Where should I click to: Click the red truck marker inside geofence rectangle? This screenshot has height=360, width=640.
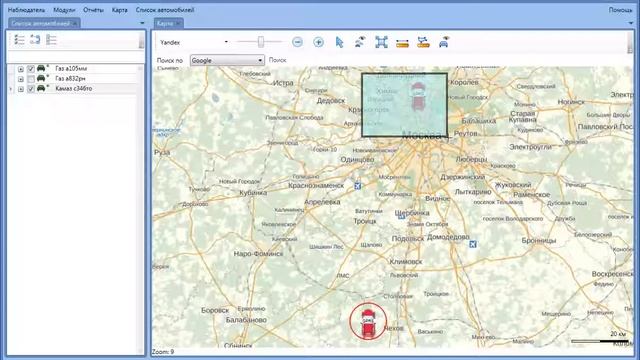[417, 96]
